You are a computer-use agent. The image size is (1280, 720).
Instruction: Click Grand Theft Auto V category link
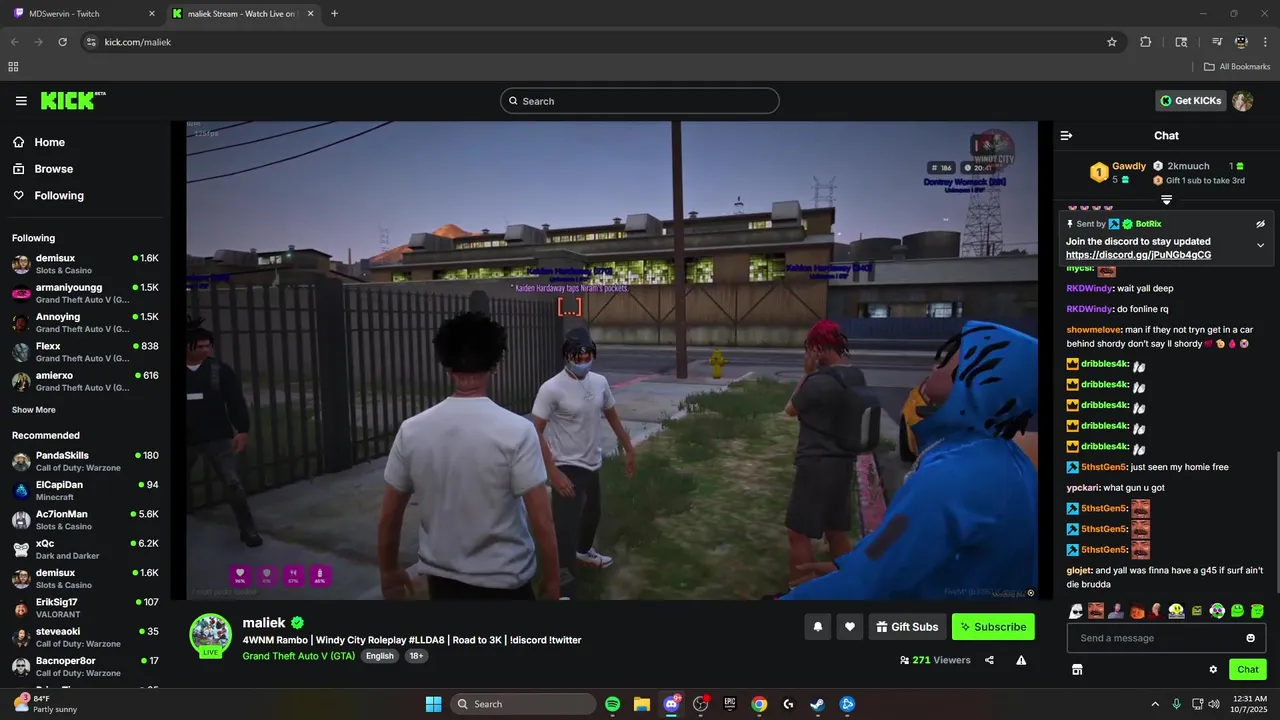coord(298,656)
